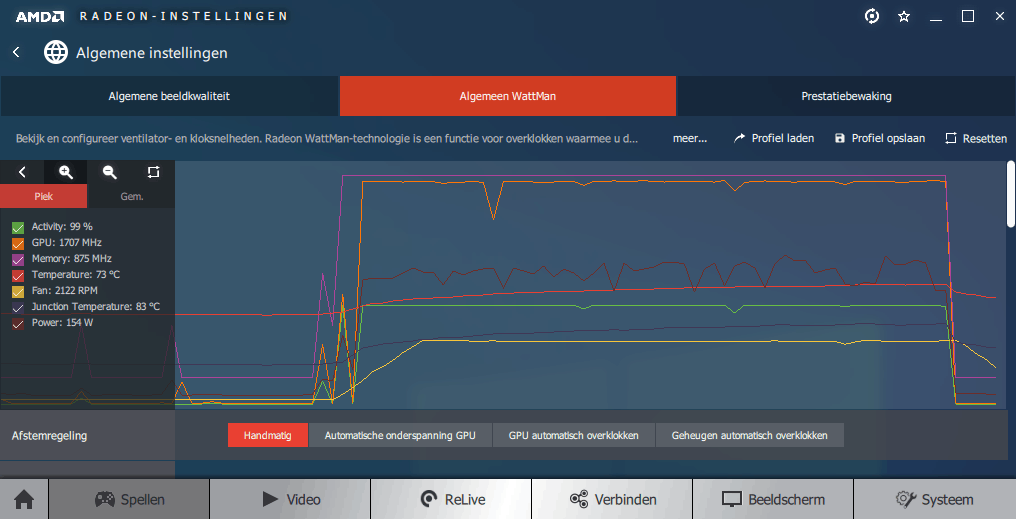Switch to Algemene beeldkwaliteit tab
Viewport: 1016px width, 519px height.
pos(169,96)
